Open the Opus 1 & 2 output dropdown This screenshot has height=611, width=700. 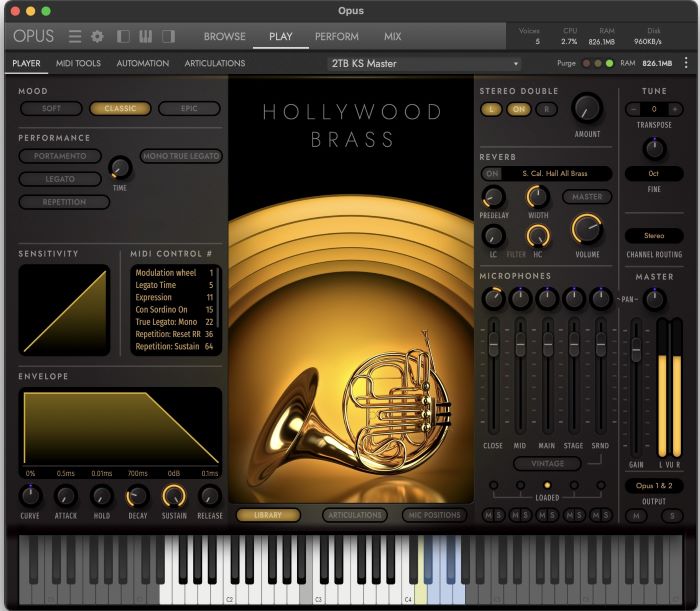[654, 486]
